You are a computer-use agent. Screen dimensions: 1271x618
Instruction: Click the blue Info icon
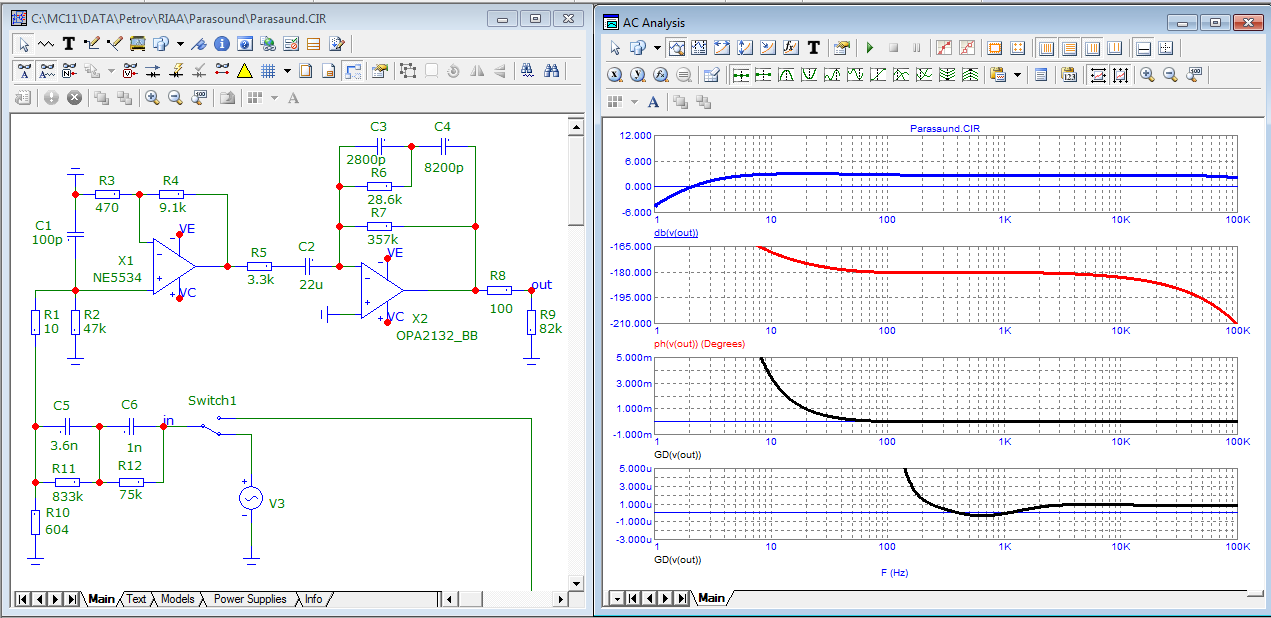click(221, 44)
